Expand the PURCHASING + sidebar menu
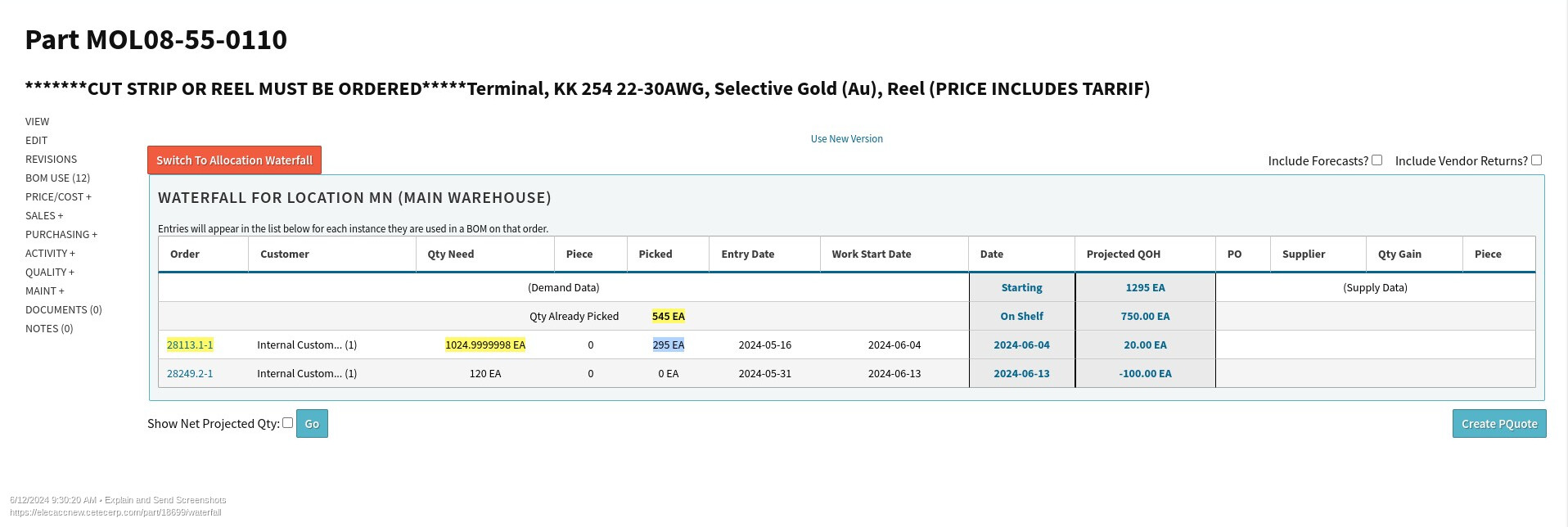The image size is (1568, 527). tap(61, 234)
